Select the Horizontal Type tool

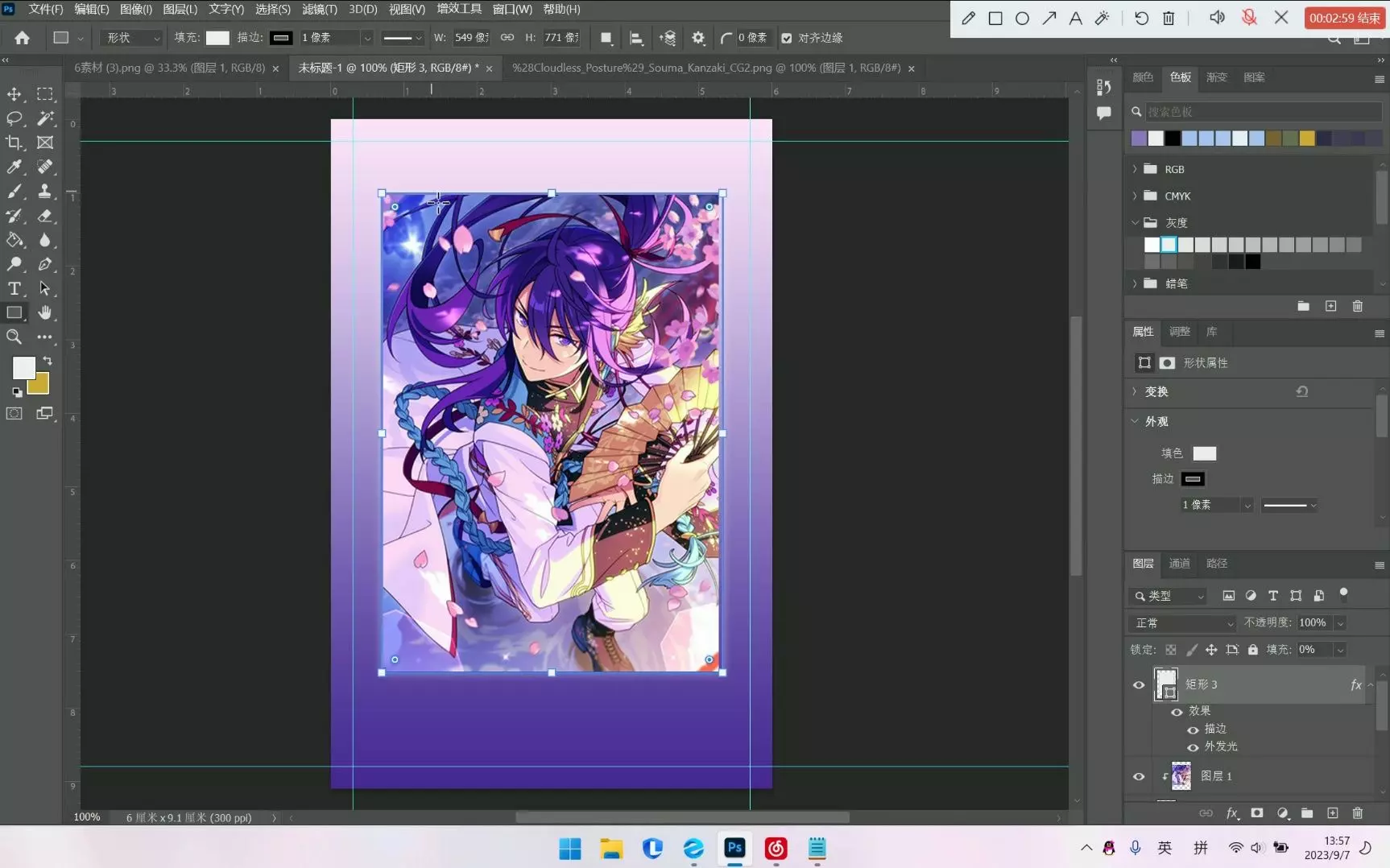pyautogui.click(x=14, y=288)
